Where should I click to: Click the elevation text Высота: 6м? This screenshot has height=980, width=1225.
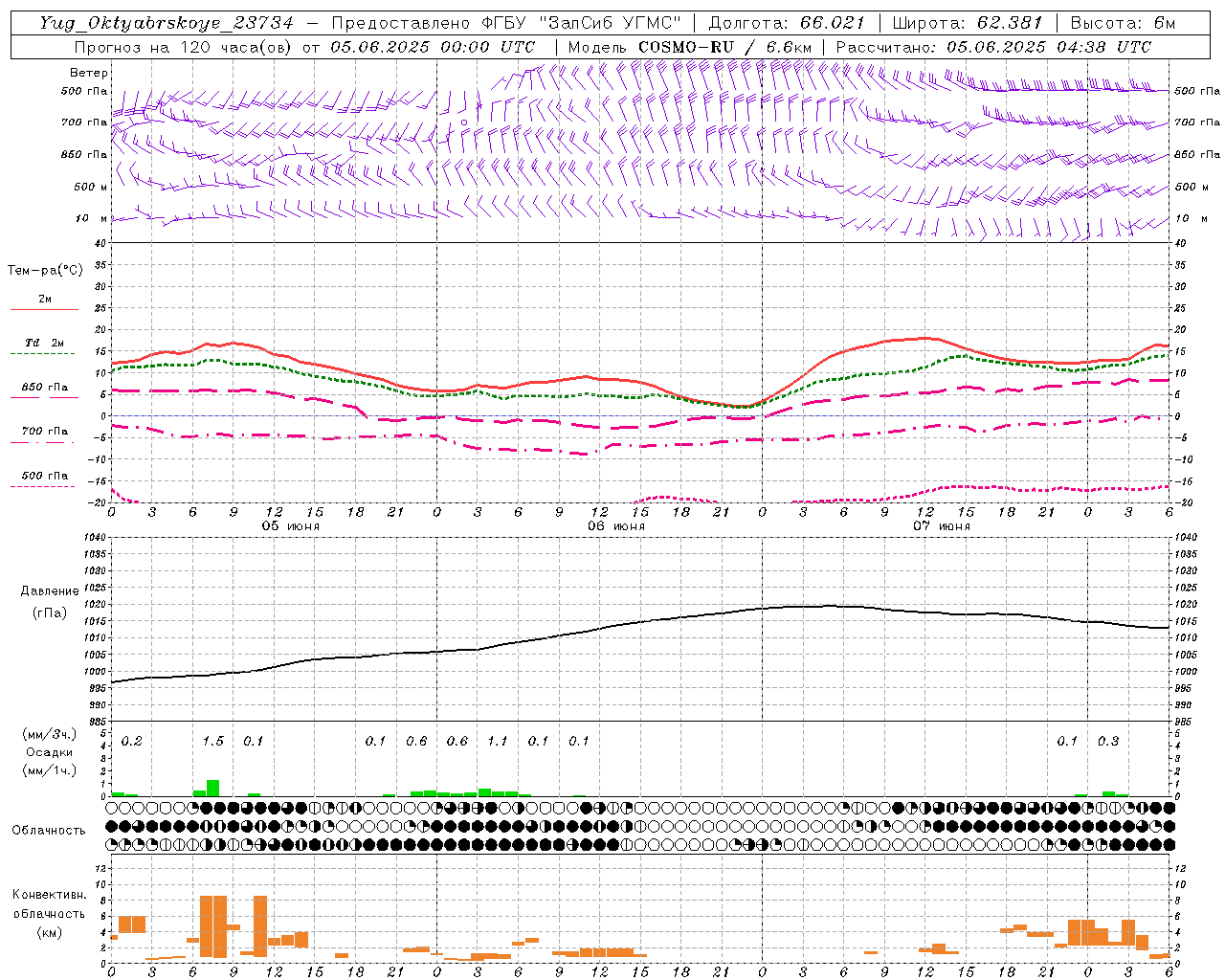click(x=1123, y=23)
